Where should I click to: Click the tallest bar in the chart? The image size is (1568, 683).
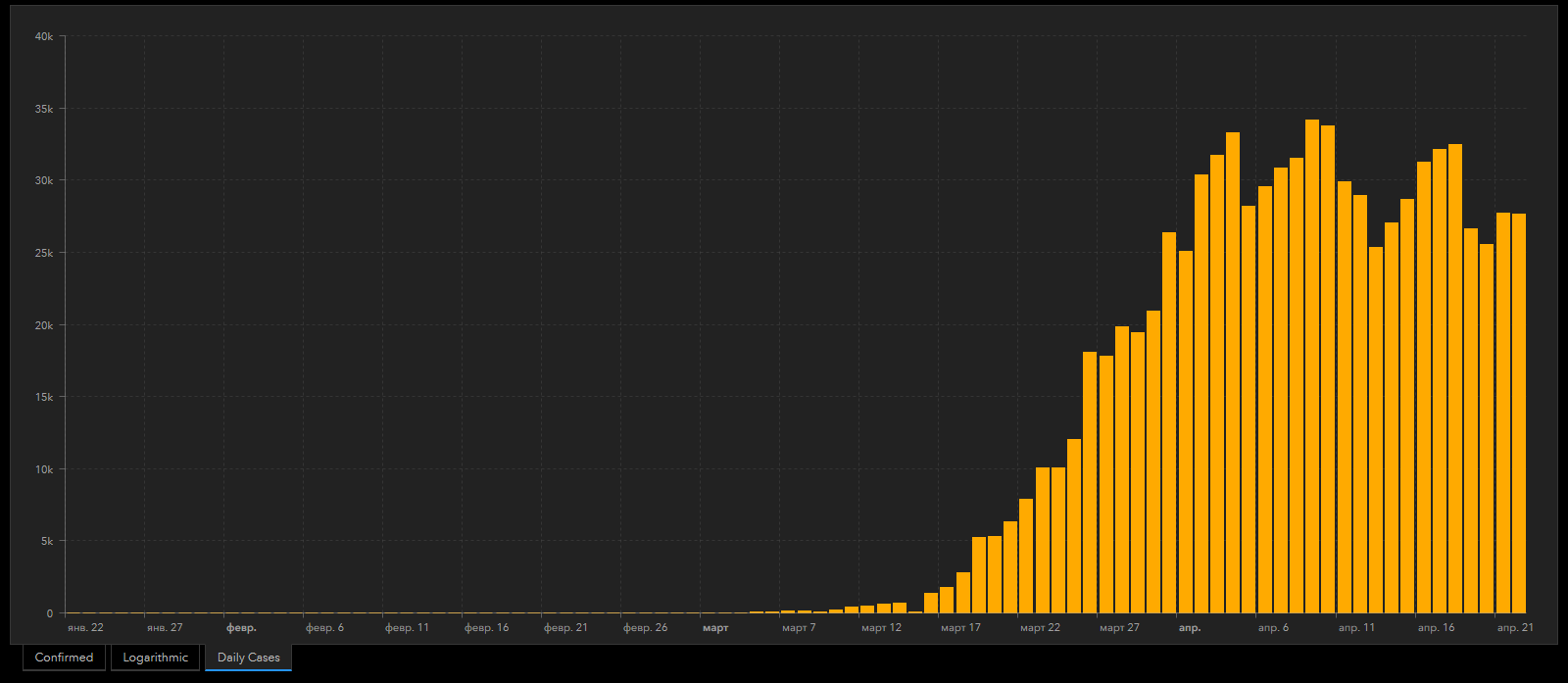1312,366
